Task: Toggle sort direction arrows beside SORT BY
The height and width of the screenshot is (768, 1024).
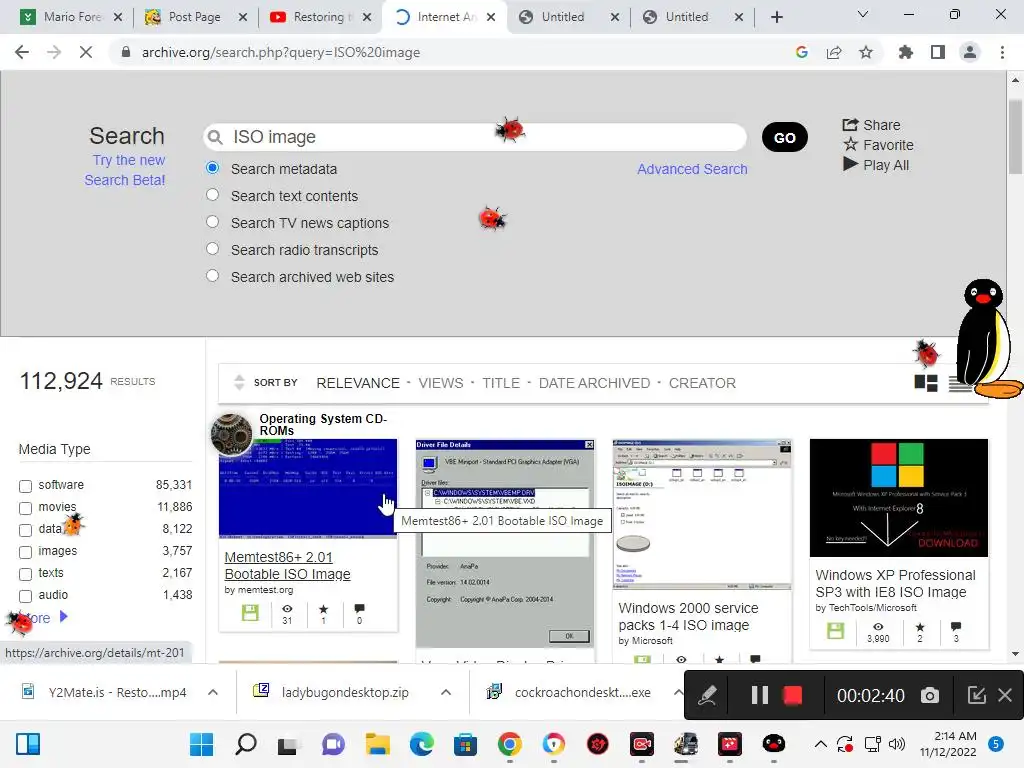Action: 239,383
